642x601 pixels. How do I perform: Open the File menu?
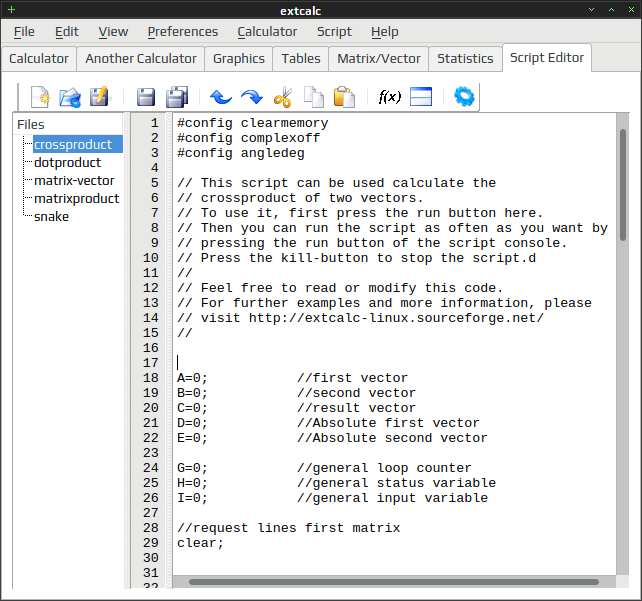(x=24, y=32)
